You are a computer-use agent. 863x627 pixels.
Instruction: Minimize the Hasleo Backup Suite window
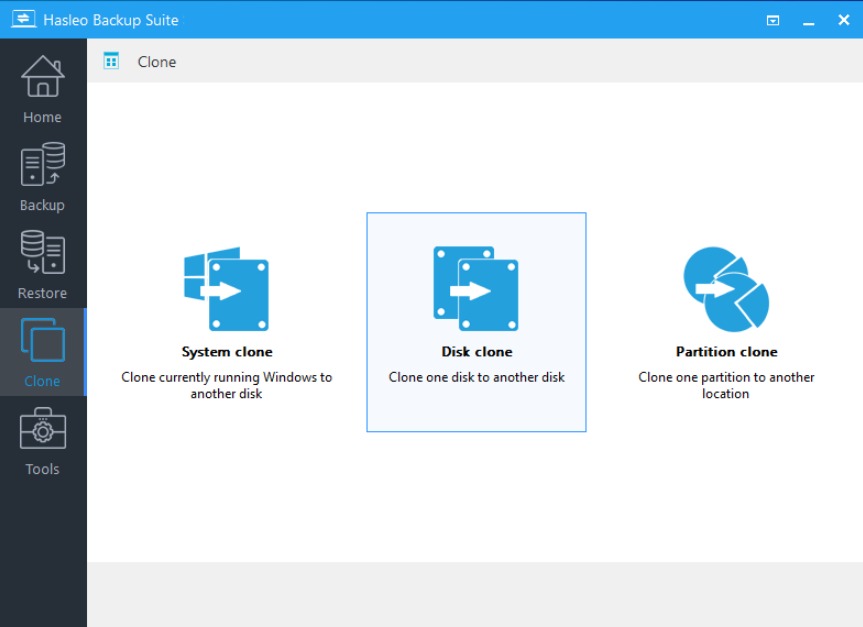808,20
